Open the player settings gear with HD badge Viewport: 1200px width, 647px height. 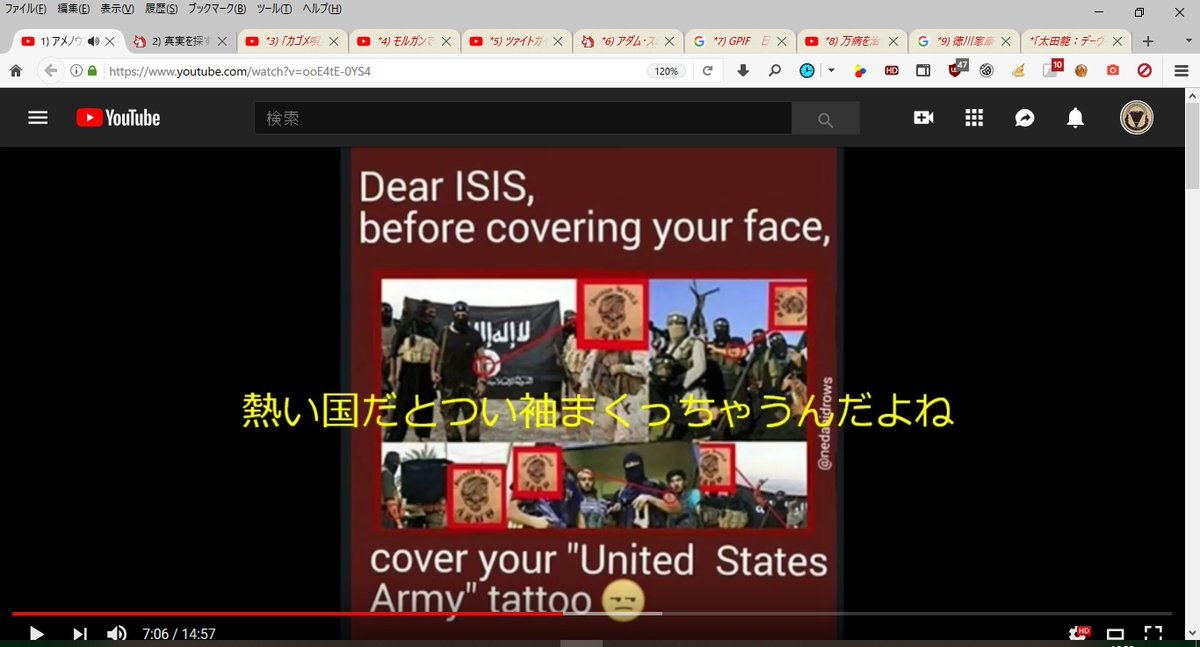(x=1078, y=633)
